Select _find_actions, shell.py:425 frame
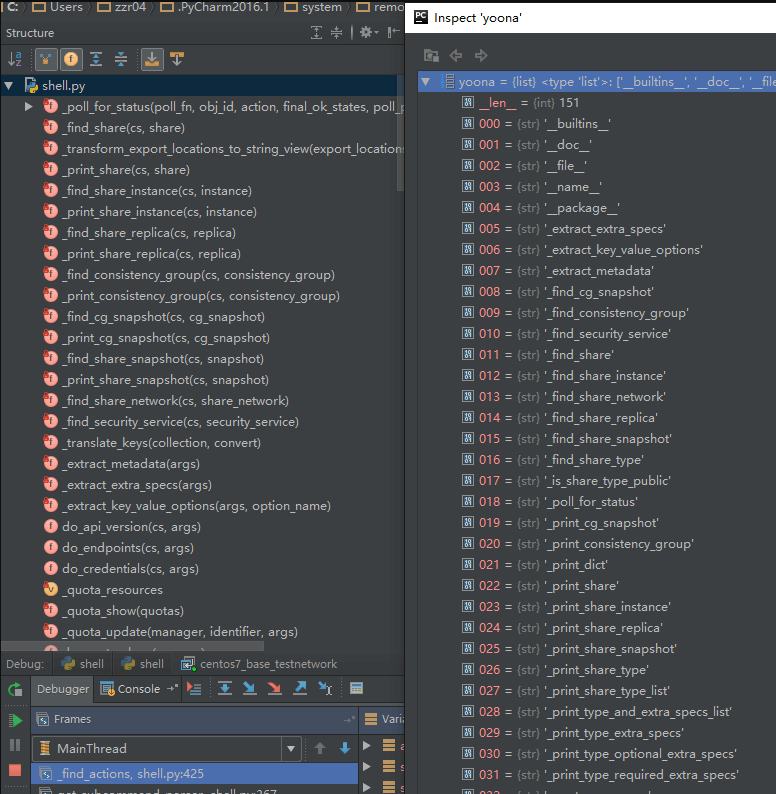The height and width of the screenshot is (794, 776). pos(195,774)
